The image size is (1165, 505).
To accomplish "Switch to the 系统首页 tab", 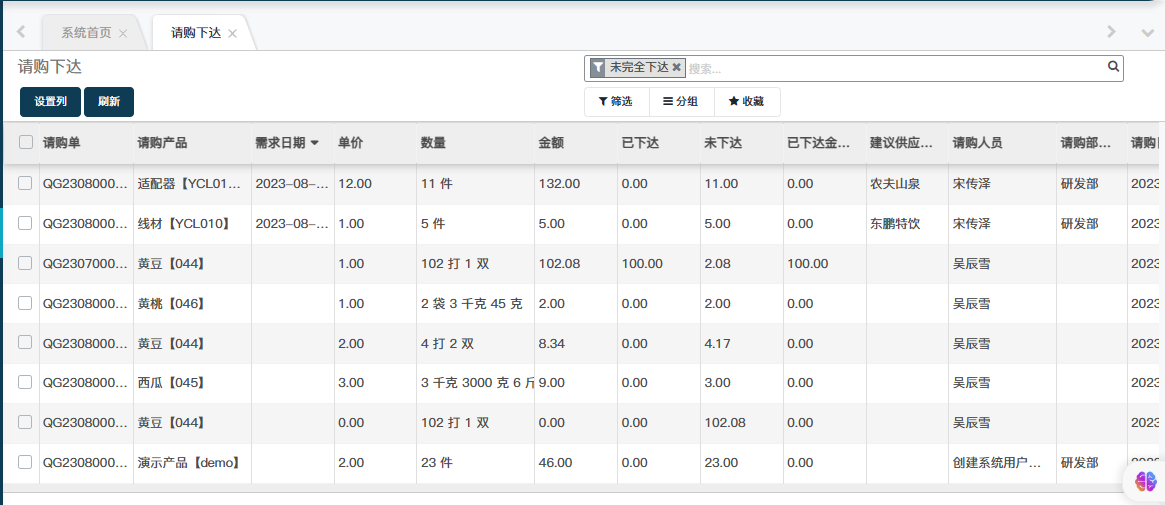I will click(x=86, y=33).
